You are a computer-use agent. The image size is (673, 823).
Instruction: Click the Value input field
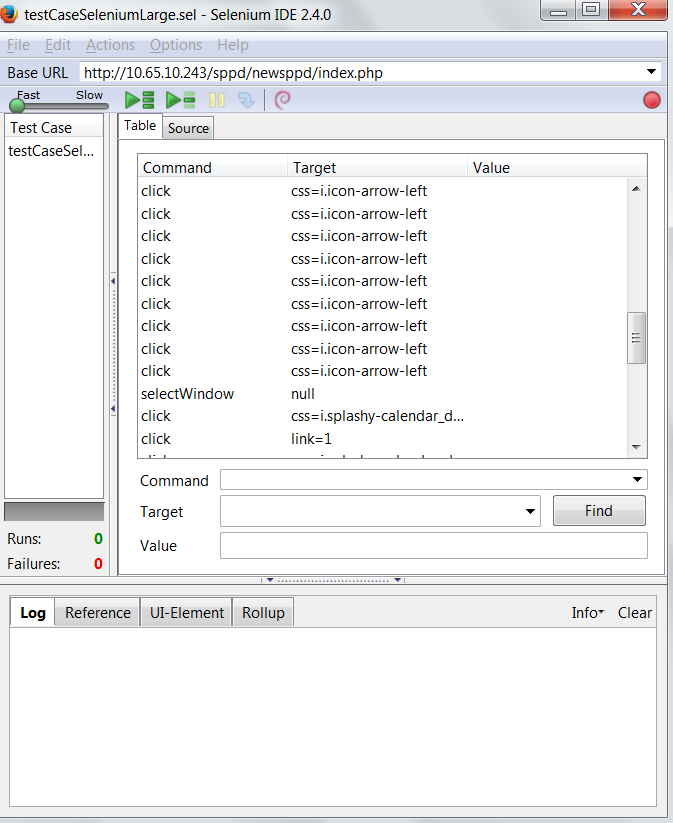point(434,546)
